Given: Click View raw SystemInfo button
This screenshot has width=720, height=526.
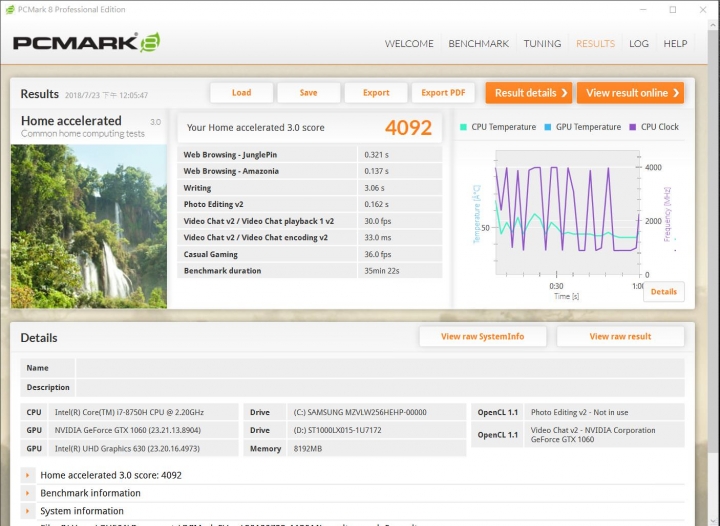Looking at the screenshot, I should [x=483, y=336].
